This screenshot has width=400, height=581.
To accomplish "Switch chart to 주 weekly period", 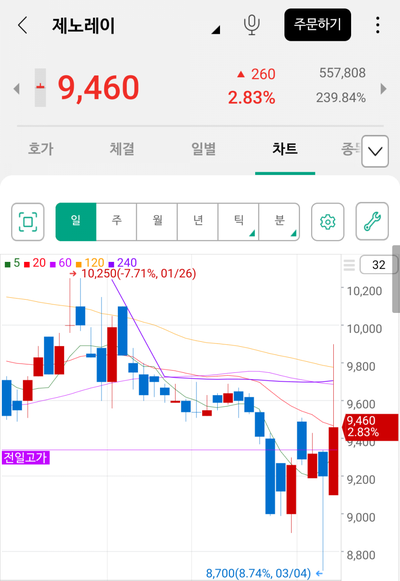I will point(116,222).
